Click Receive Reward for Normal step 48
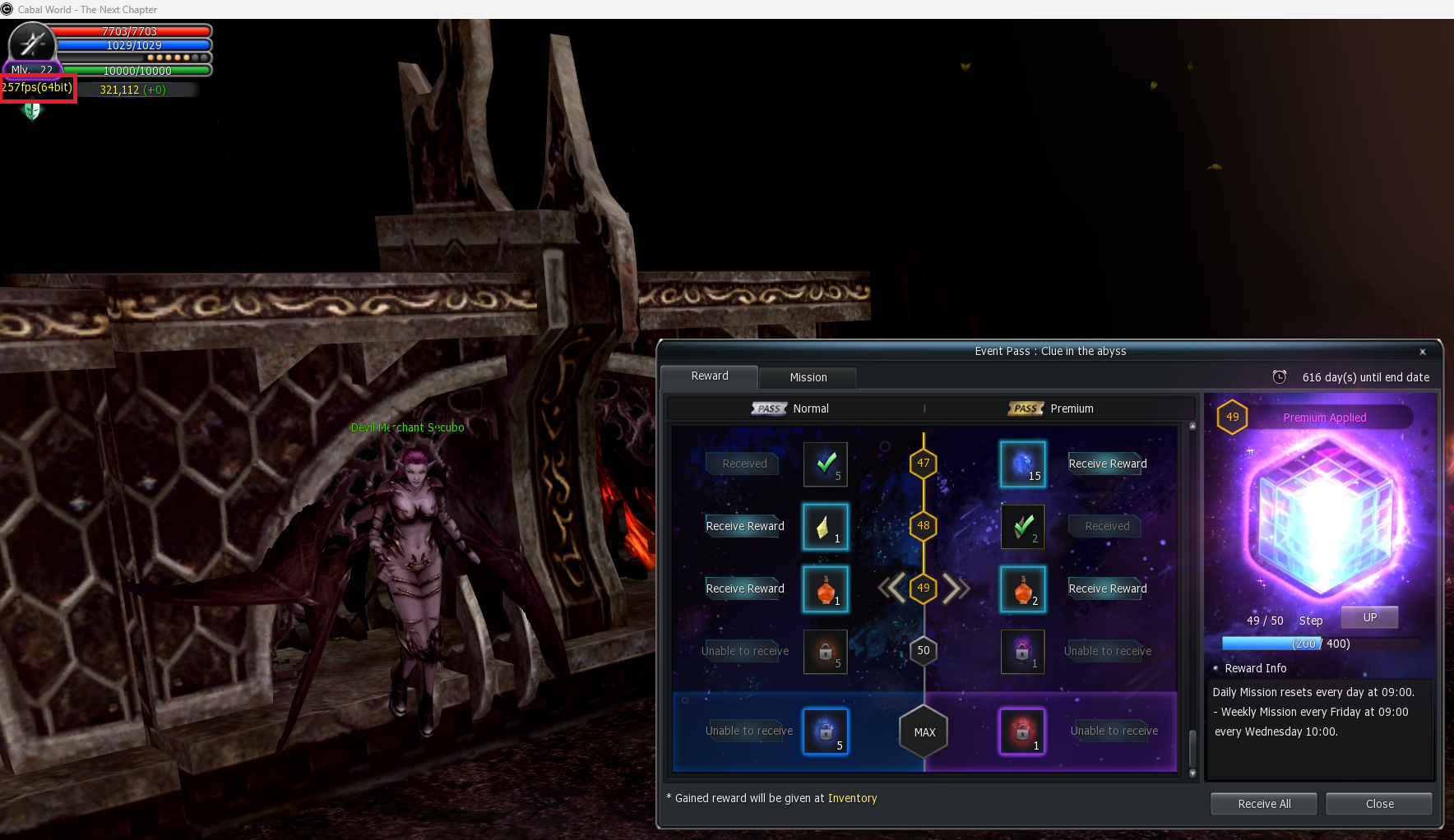Screen dimensions: 1454x840 tap(744, 527)
